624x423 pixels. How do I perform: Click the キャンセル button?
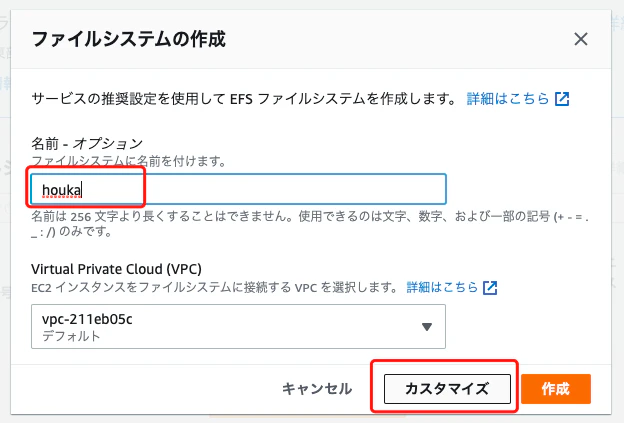click(x=317, y=389)
